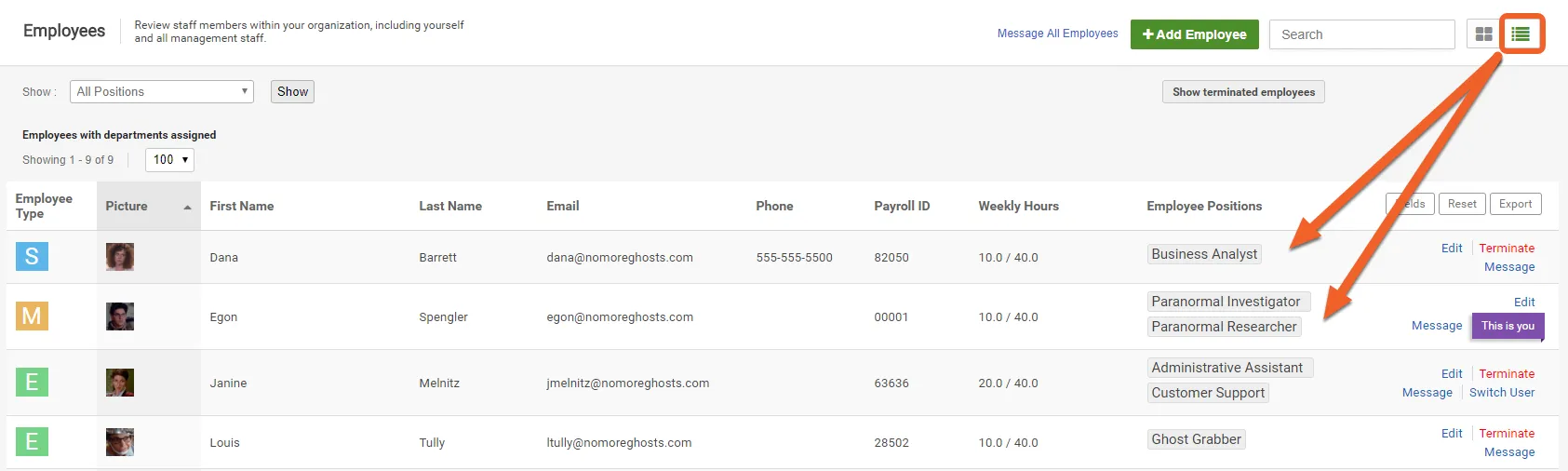Click the Show filter button
1568x471 pixels.
292,91
